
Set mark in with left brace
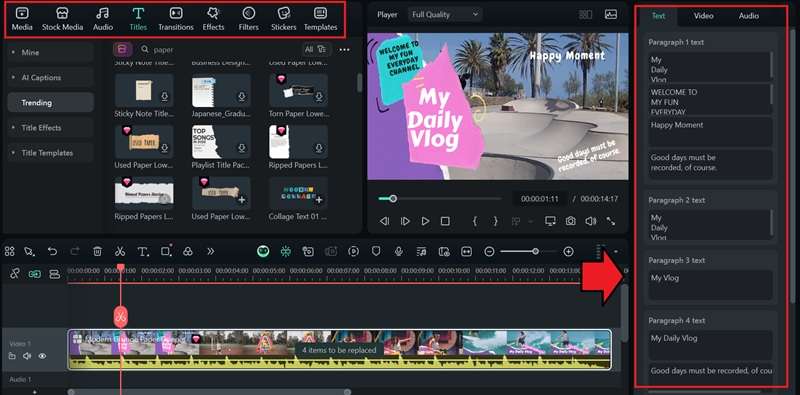[x=474, y=221]
